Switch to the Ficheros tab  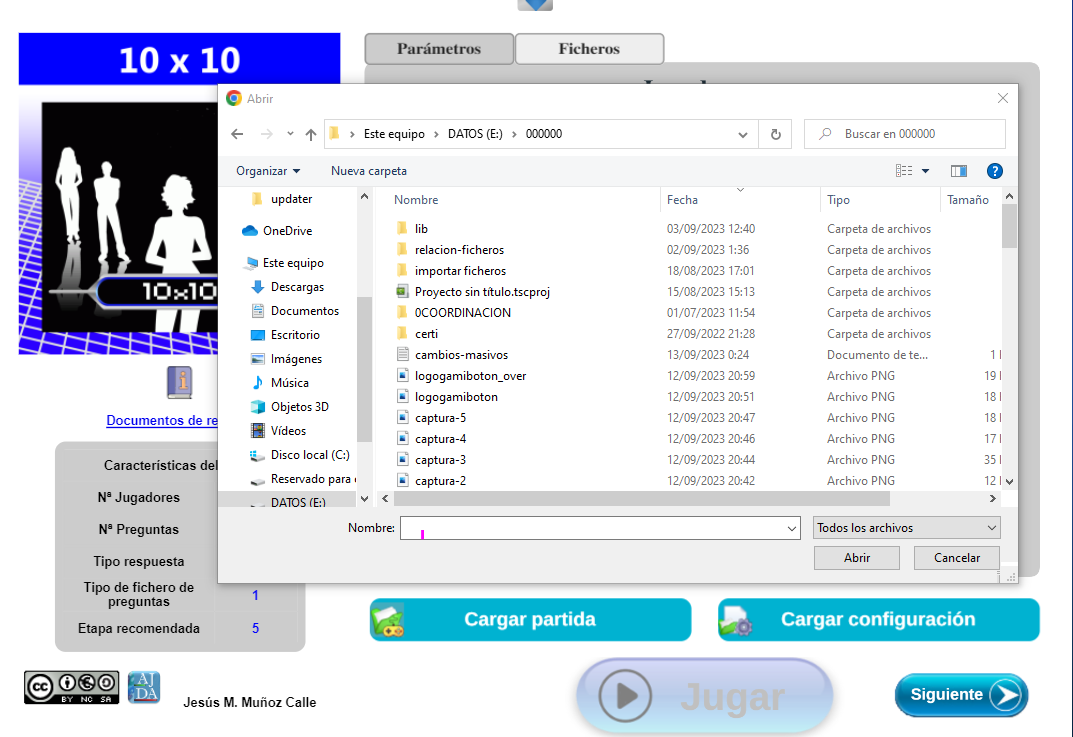coord(589,49)
